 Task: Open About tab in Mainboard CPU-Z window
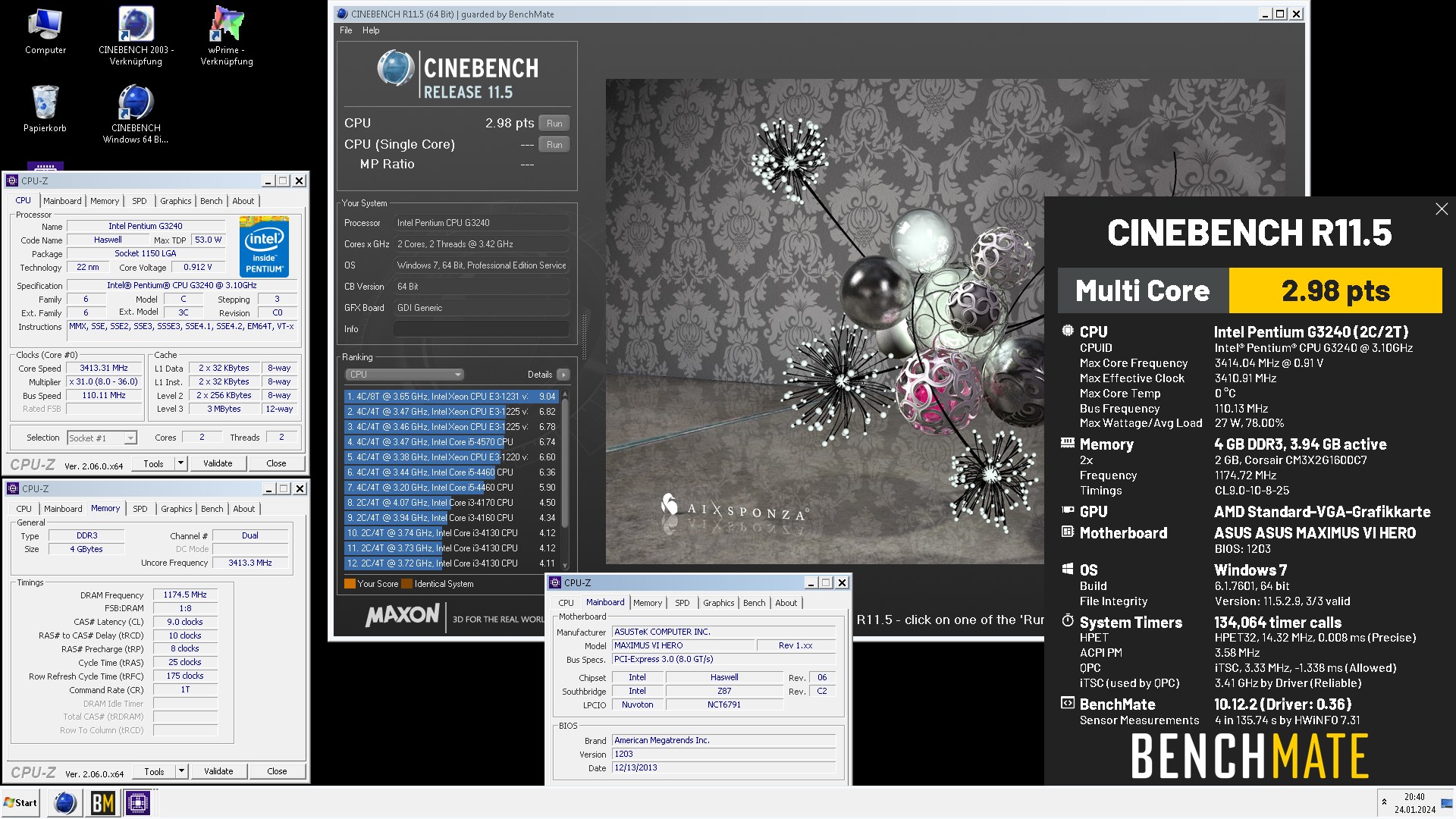786,603
